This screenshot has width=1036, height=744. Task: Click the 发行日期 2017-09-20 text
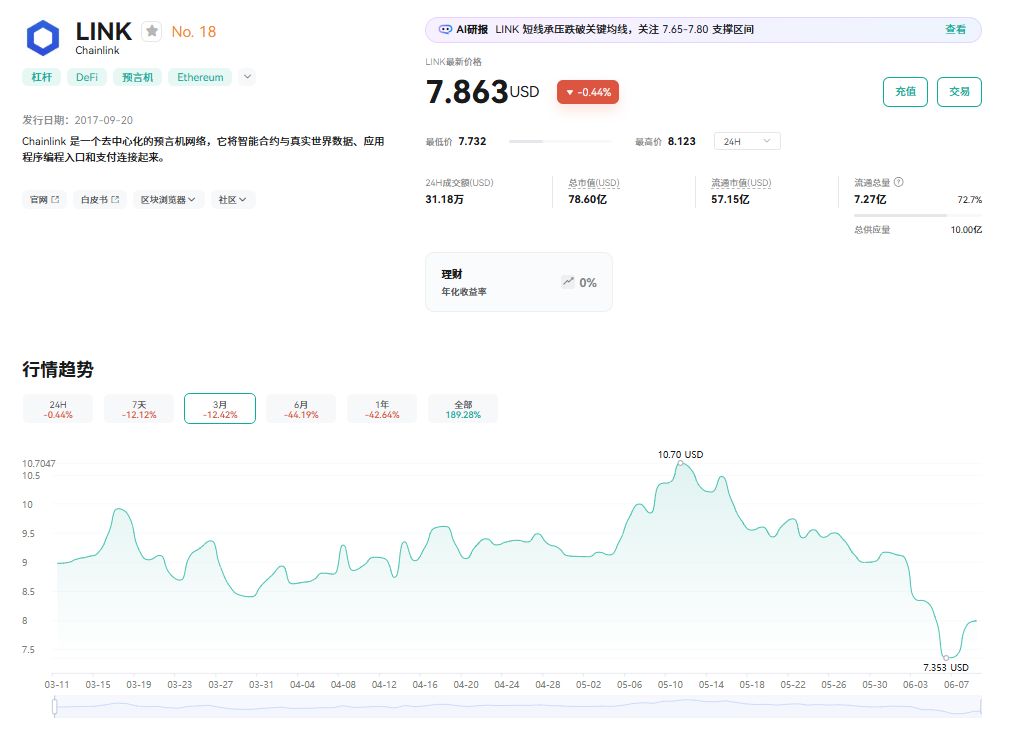click(x=78, y=120)
